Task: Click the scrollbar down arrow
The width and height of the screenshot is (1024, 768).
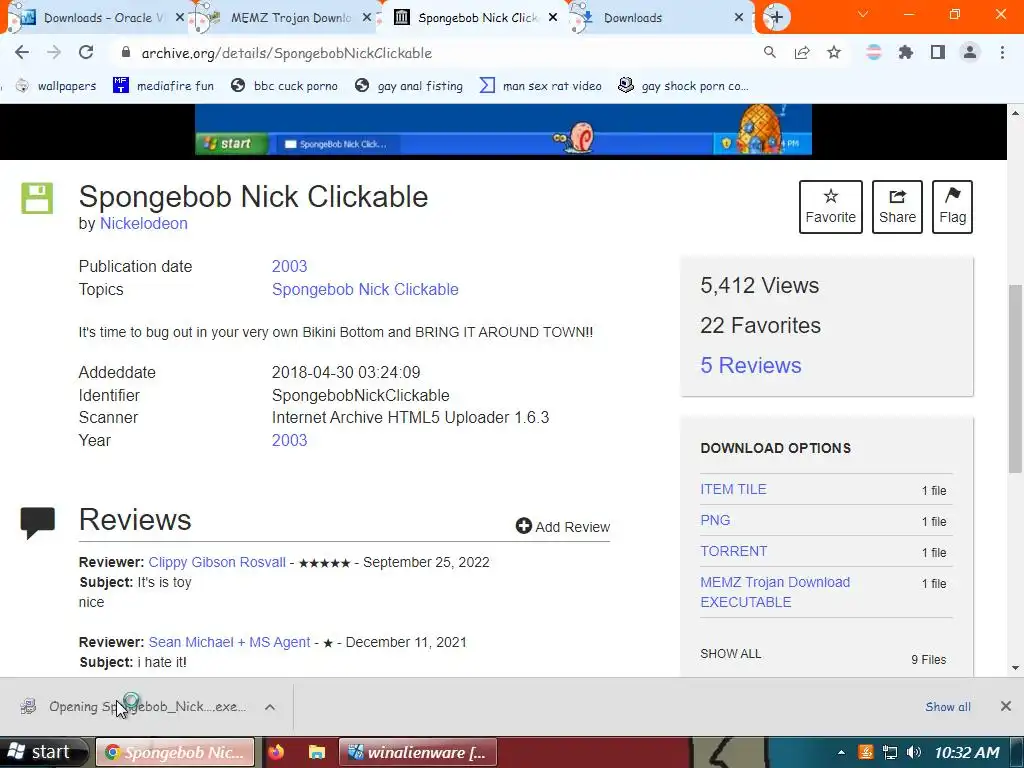Action: [1015, 667]
